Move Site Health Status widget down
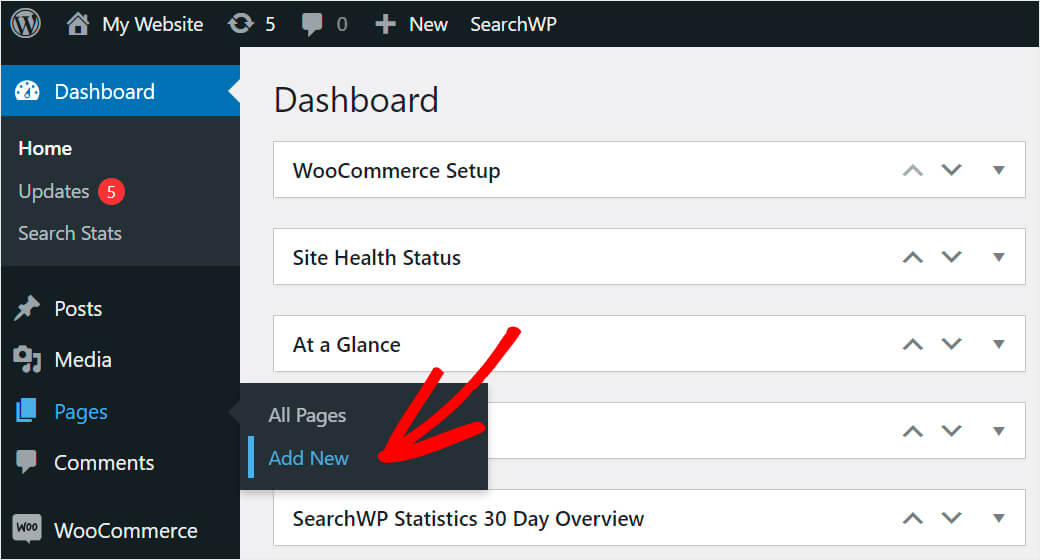Image resolution: width=1040 pixels, height=560 pixels. click(x=952, y=257)
